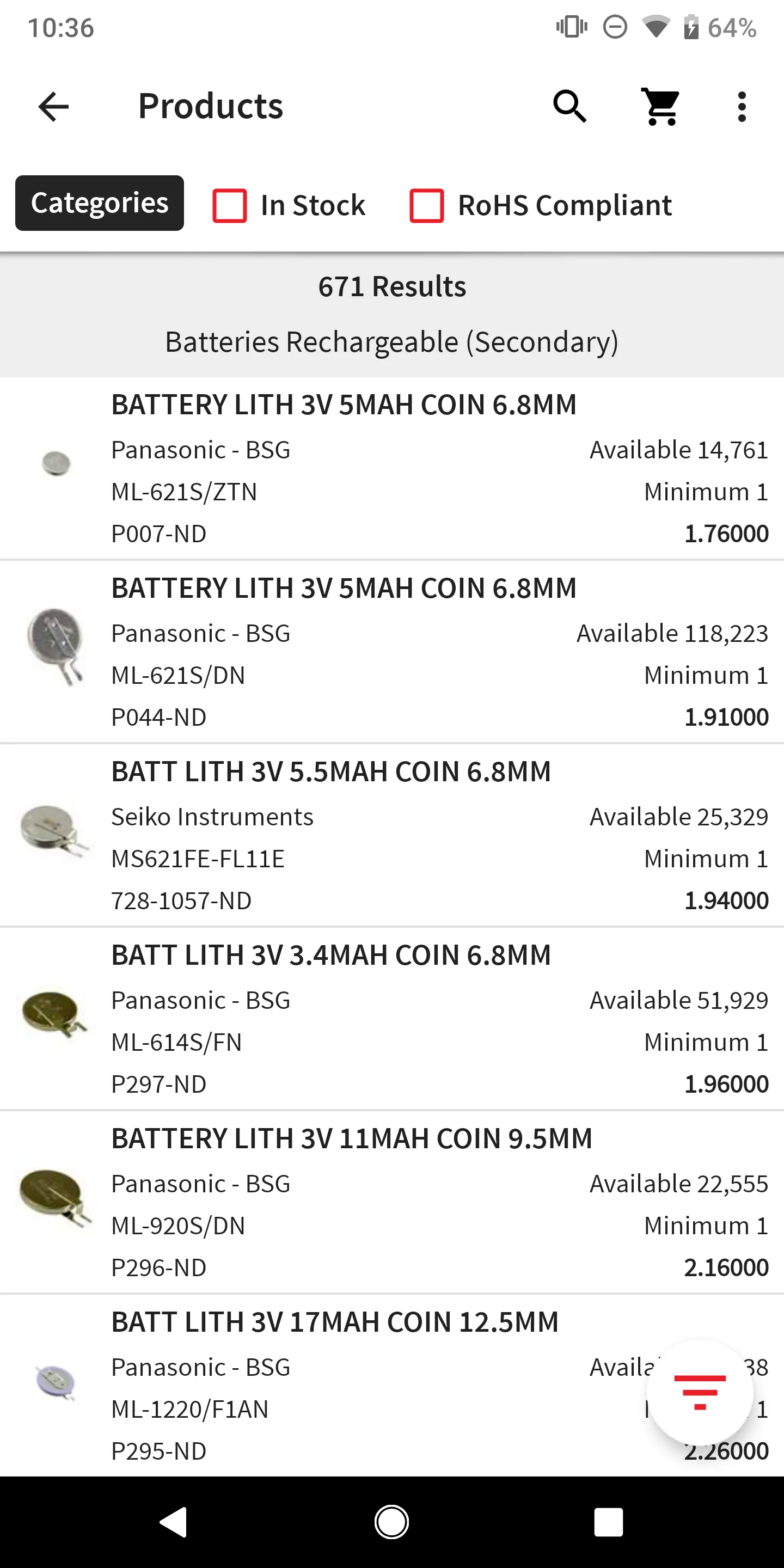Image resolution: width=784 pixels, height=1568 pixels.
Task: Open the shopping cart
Action: [x=661, y=107]
